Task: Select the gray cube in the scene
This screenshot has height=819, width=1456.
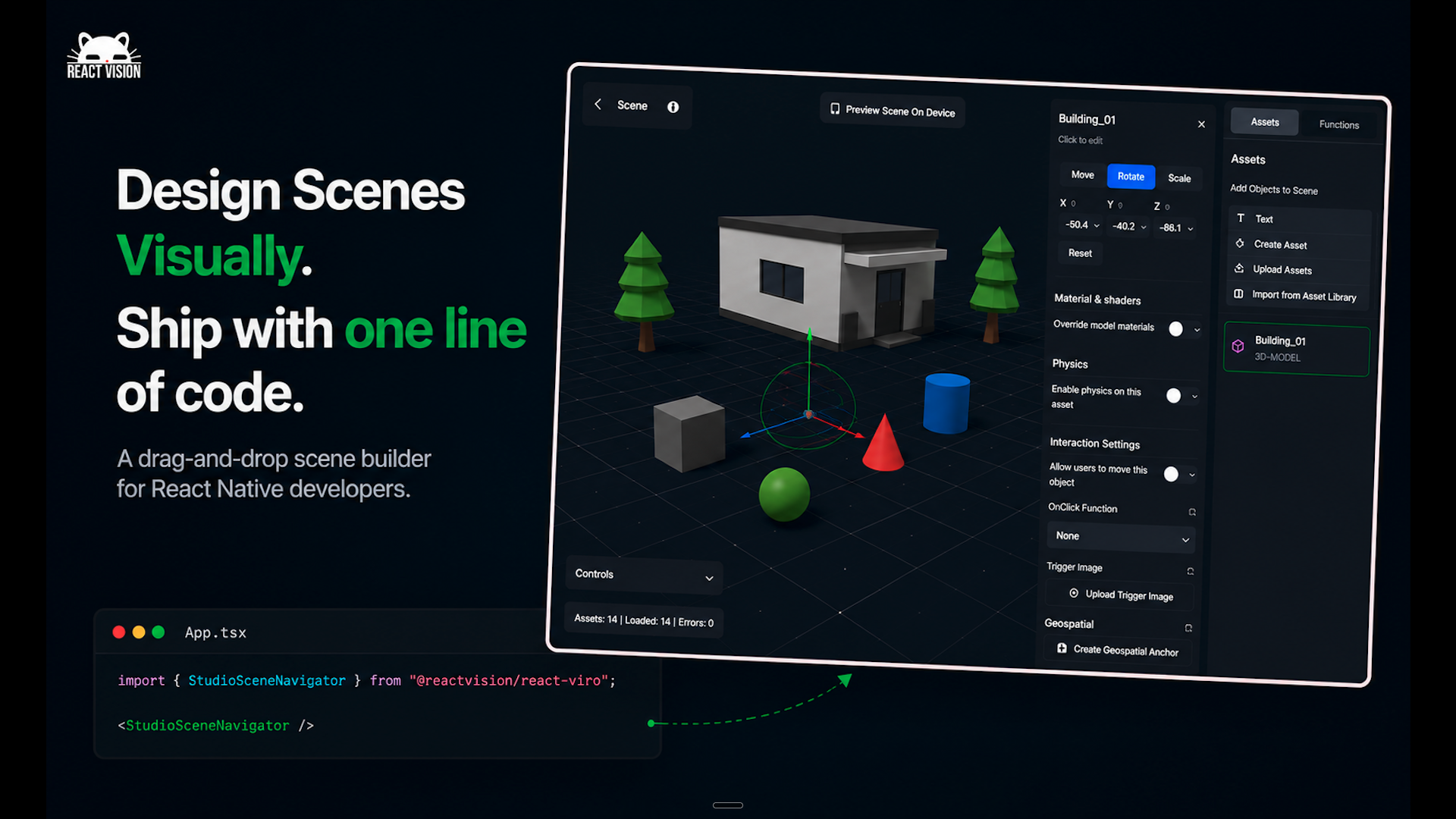Action: 689,434
